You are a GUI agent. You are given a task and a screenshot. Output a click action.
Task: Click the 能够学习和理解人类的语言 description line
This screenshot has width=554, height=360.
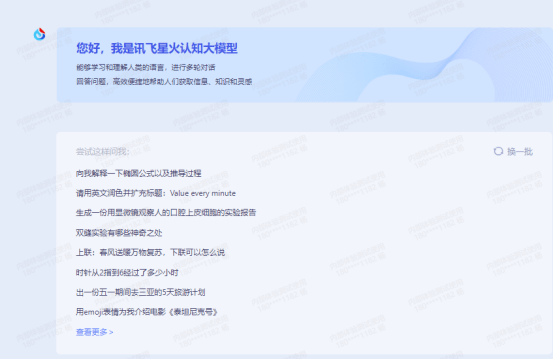[x=146, y=67]
